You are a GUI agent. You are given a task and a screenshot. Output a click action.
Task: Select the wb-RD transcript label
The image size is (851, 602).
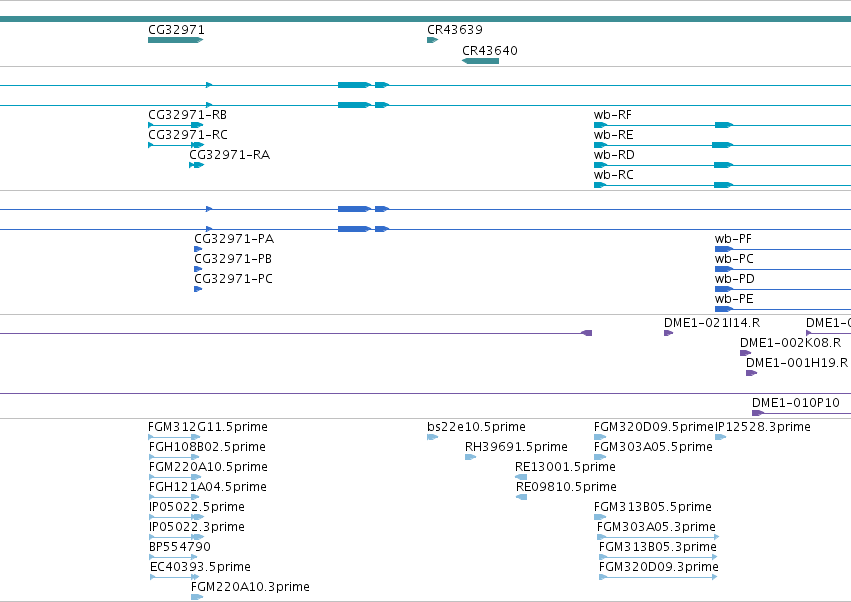[614, 155]
